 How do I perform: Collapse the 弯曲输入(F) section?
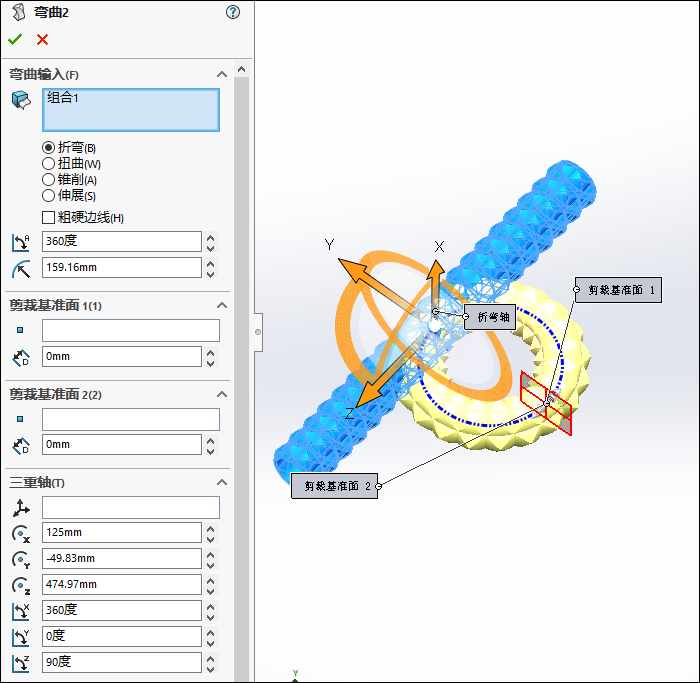point(221,74)
